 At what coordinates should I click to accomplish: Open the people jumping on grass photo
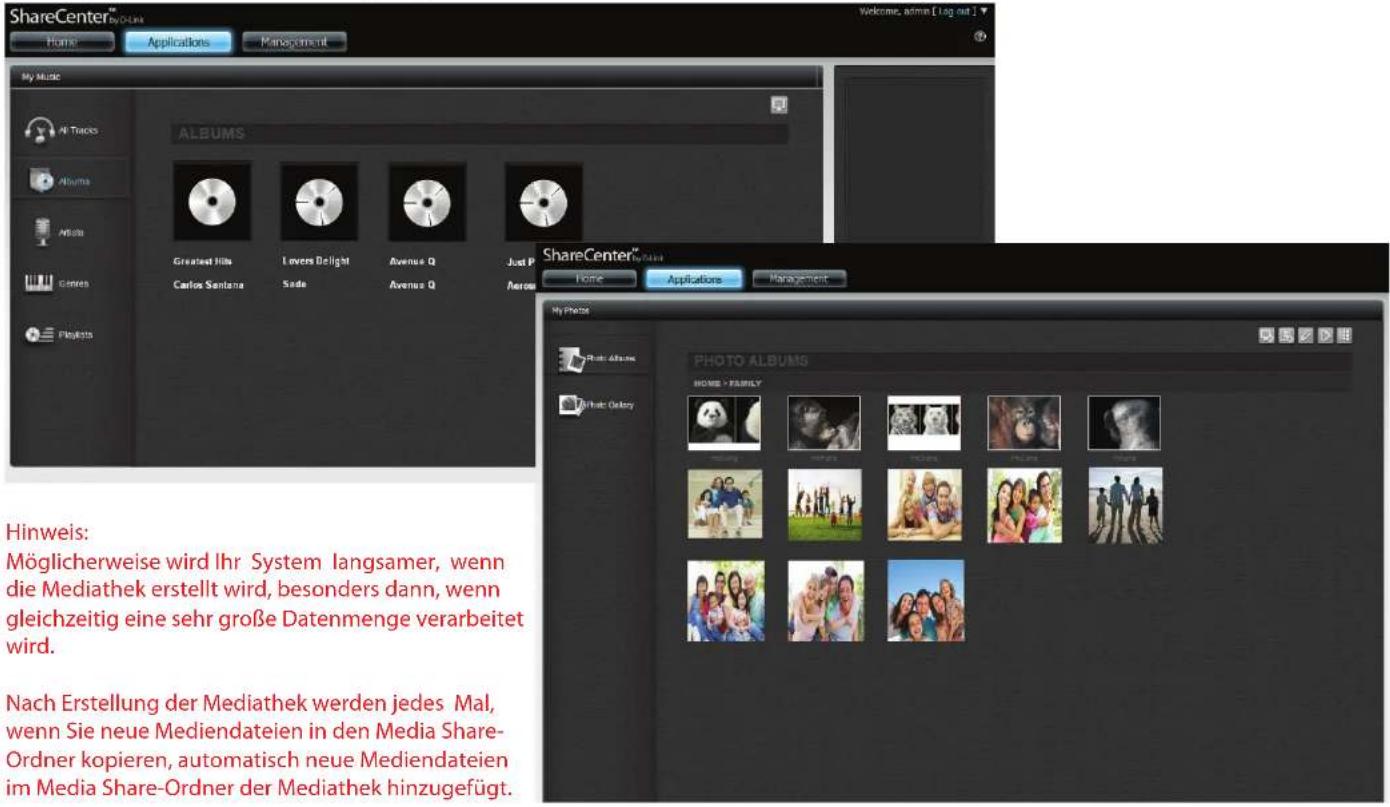tap(825, 505)
